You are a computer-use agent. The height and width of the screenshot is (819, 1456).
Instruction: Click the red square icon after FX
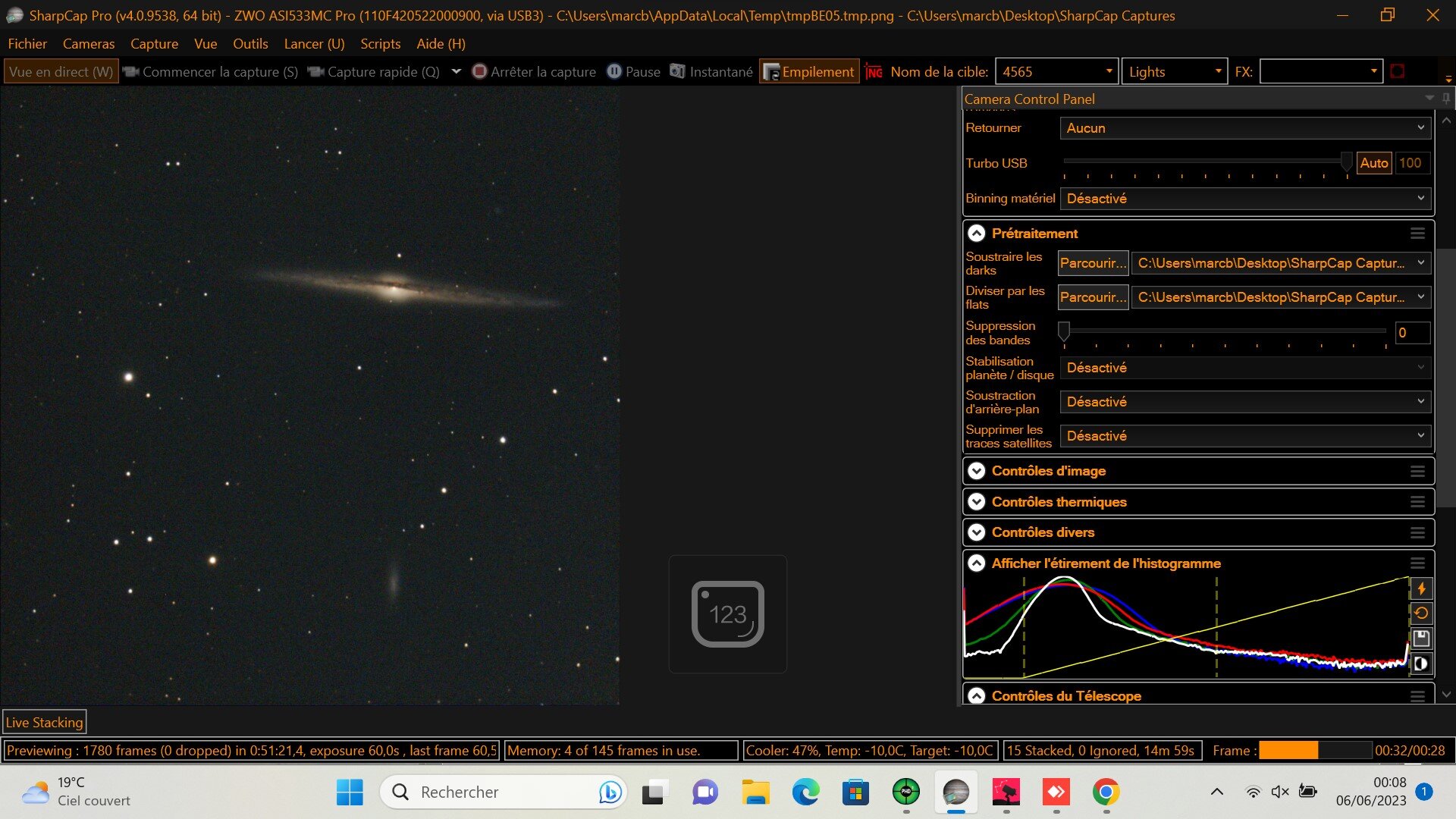tap(1398, 71)
